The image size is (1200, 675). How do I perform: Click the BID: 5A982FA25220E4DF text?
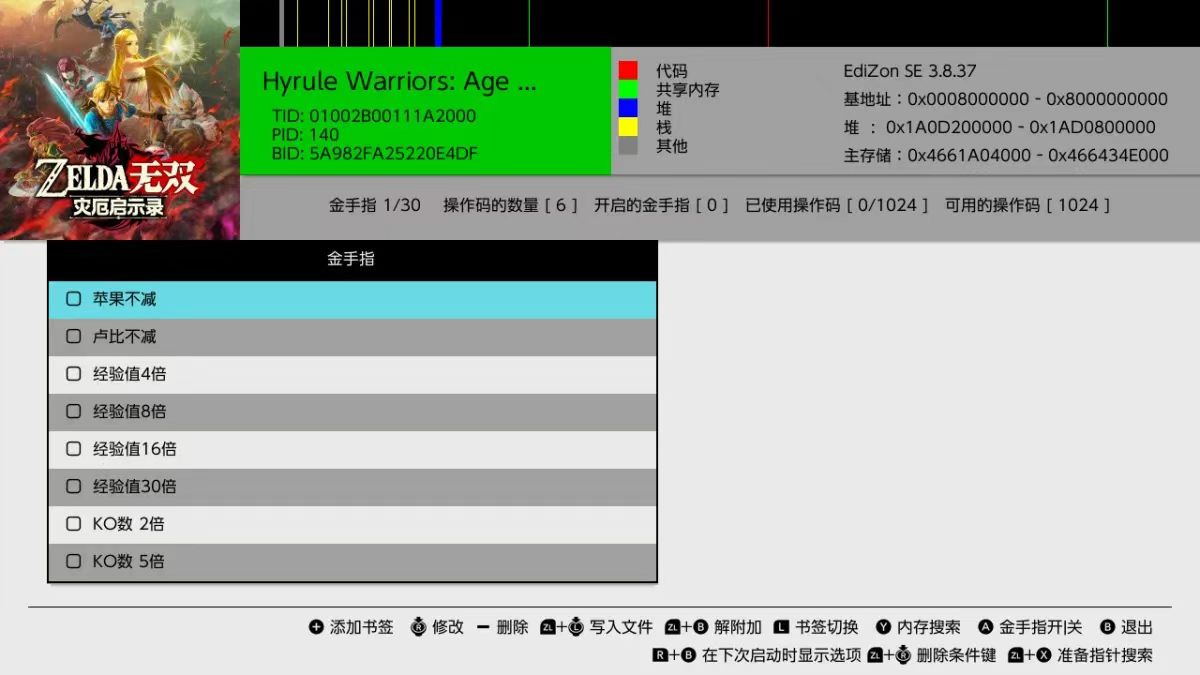coord(375,154)
